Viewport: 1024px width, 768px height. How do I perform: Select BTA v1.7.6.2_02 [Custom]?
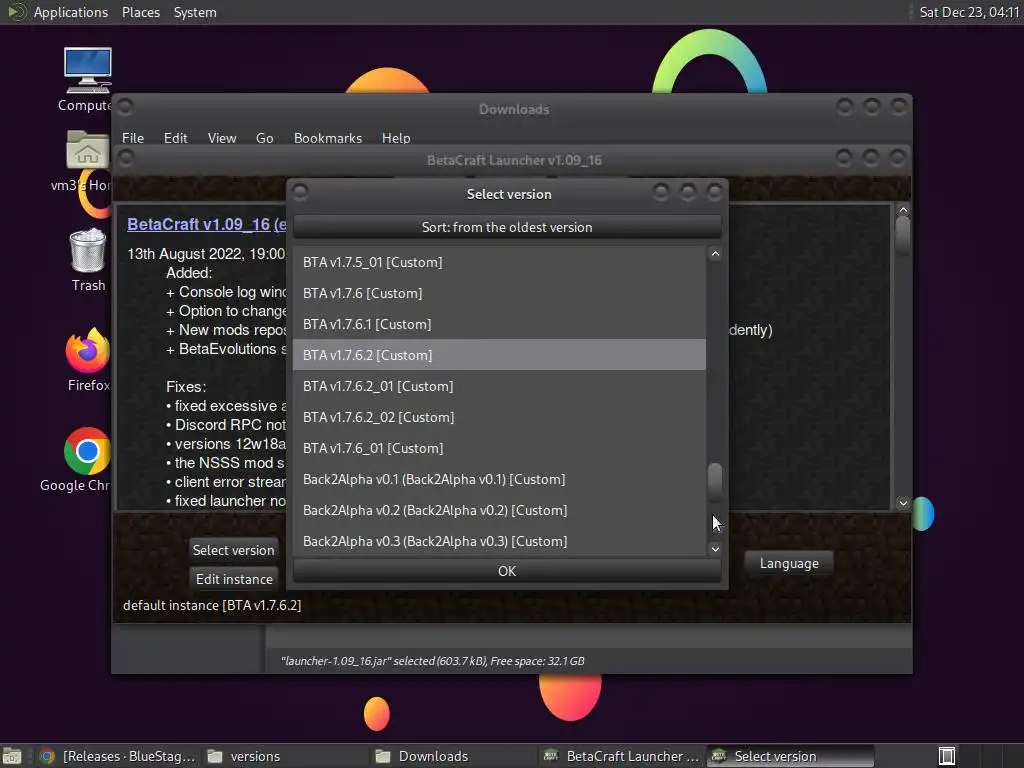click(x=499, y=417)
